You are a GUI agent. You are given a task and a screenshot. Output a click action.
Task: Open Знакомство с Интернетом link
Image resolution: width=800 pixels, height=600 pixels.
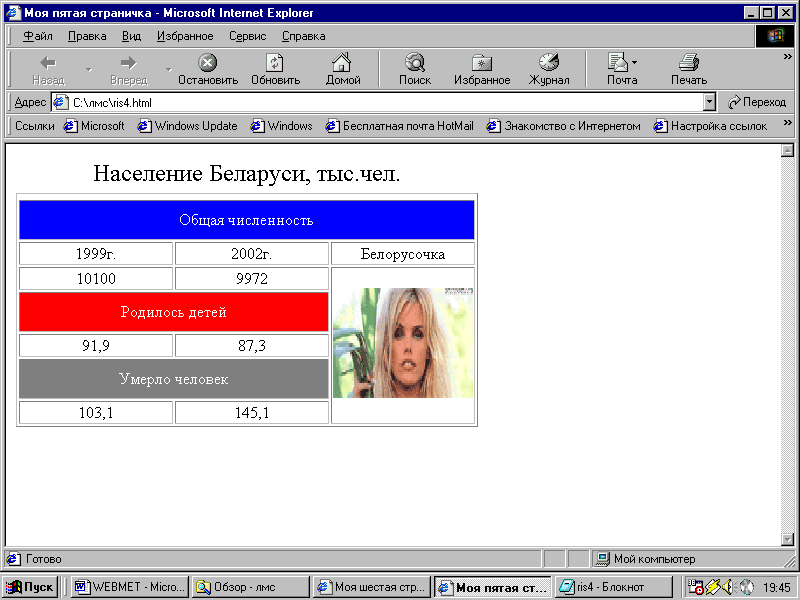pyautogui.click(x=563, y=126)
